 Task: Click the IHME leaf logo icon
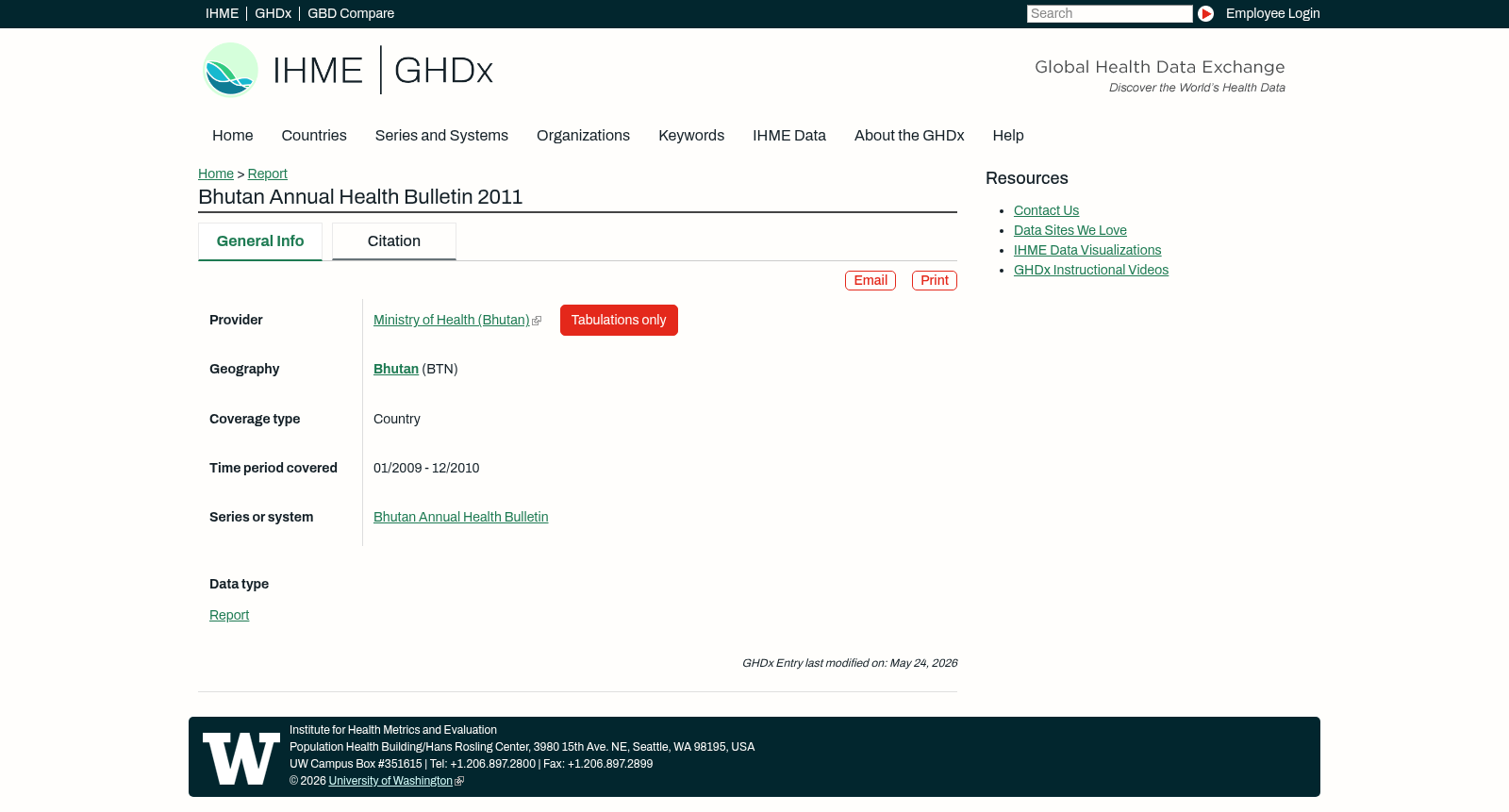click(231, 70)
